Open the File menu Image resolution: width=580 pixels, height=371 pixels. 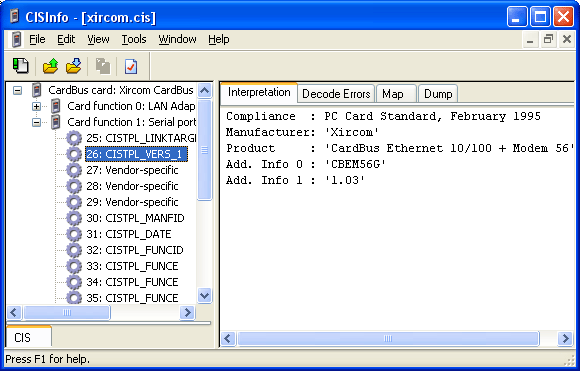coord(37,39)
